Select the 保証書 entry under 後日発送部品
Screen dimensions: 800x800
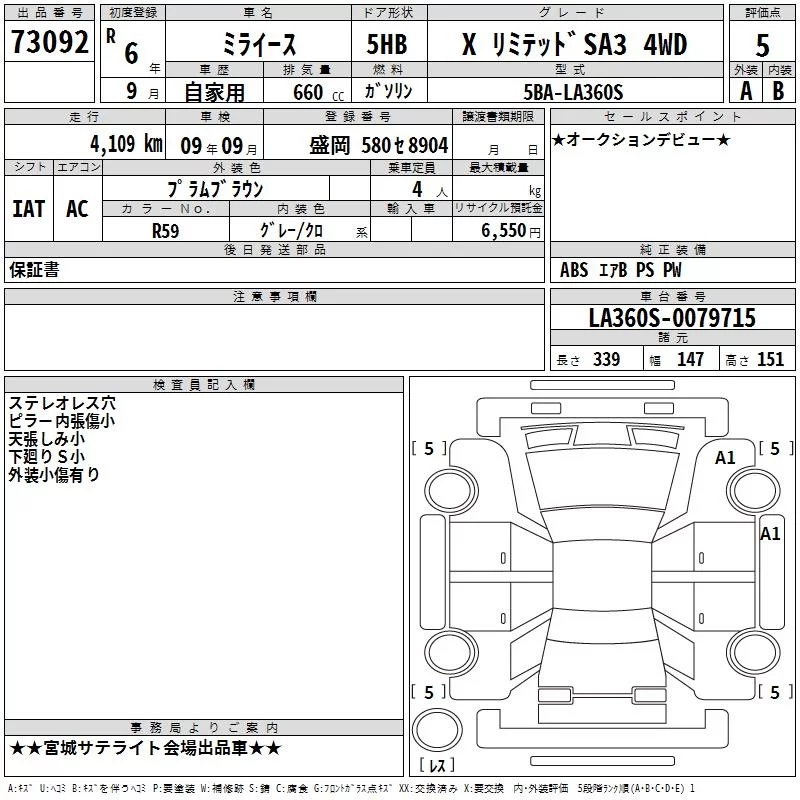point(34,269)
